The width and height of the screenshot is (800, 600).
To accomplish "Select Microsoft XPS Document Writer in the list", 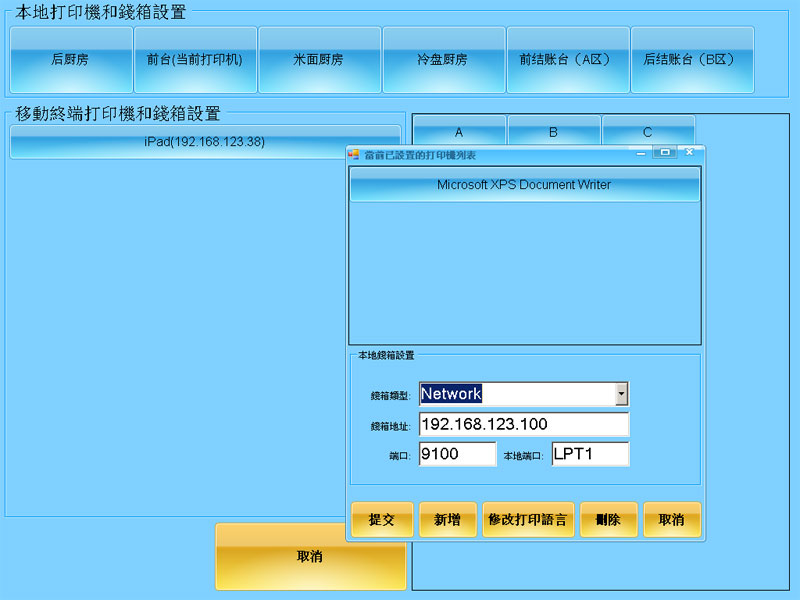I will [524, 185].
